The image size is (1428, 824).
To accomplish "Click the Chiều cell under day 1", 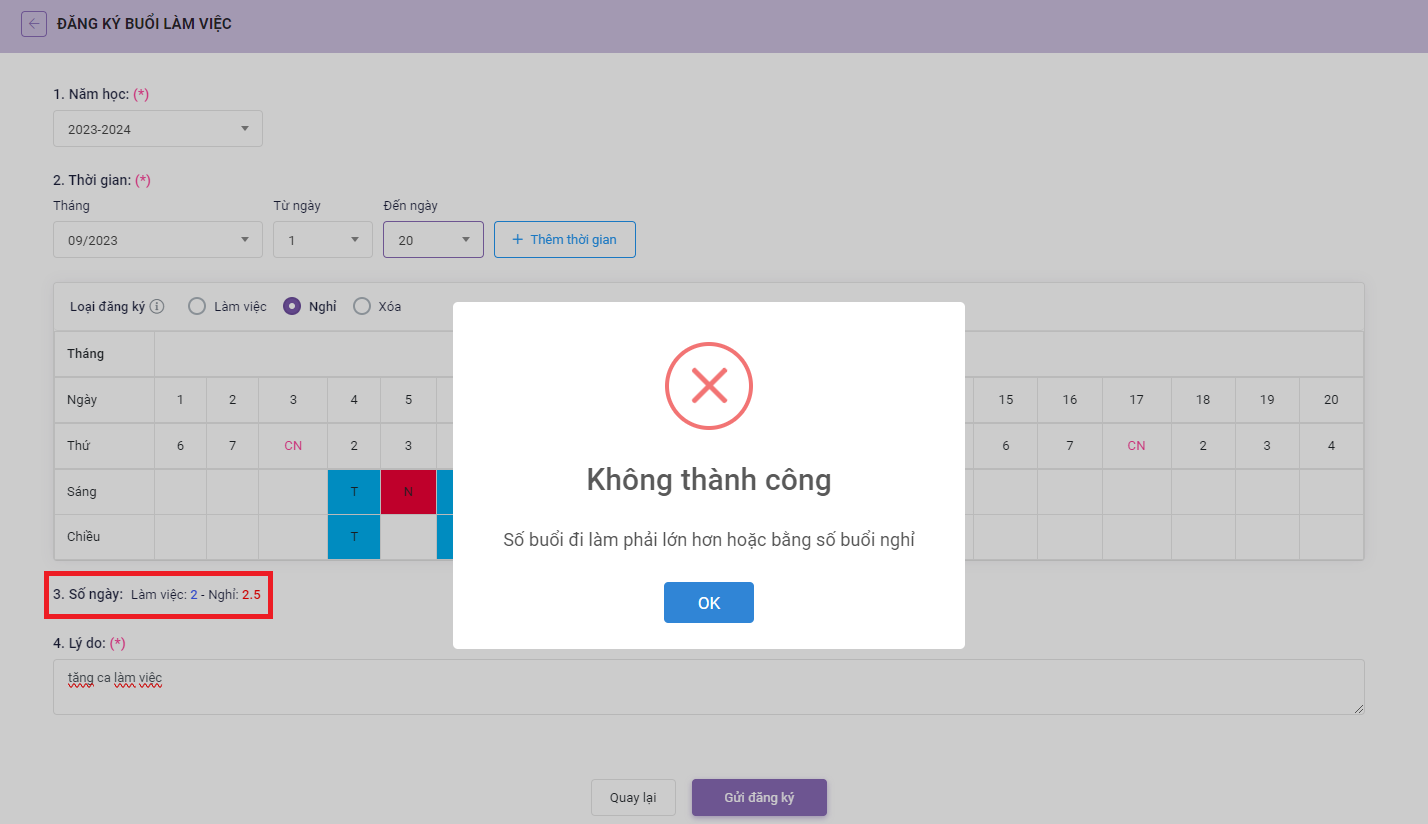I will (x=180, y=537).
